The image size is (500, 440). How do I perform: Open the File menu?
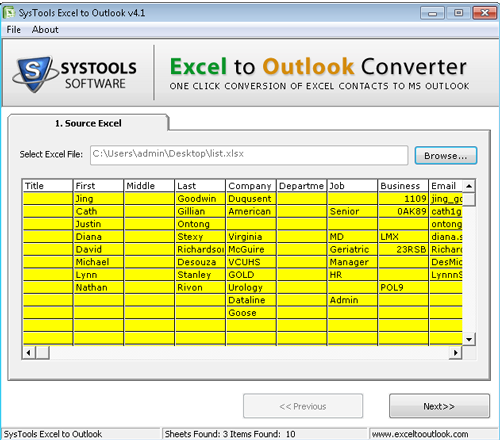[x=14, y=30]
